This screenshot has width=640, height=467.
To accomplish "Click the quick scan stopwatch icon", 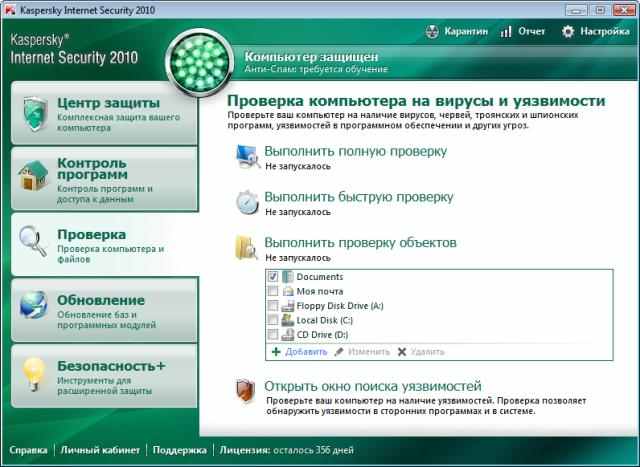I will [x=247, y=202].
